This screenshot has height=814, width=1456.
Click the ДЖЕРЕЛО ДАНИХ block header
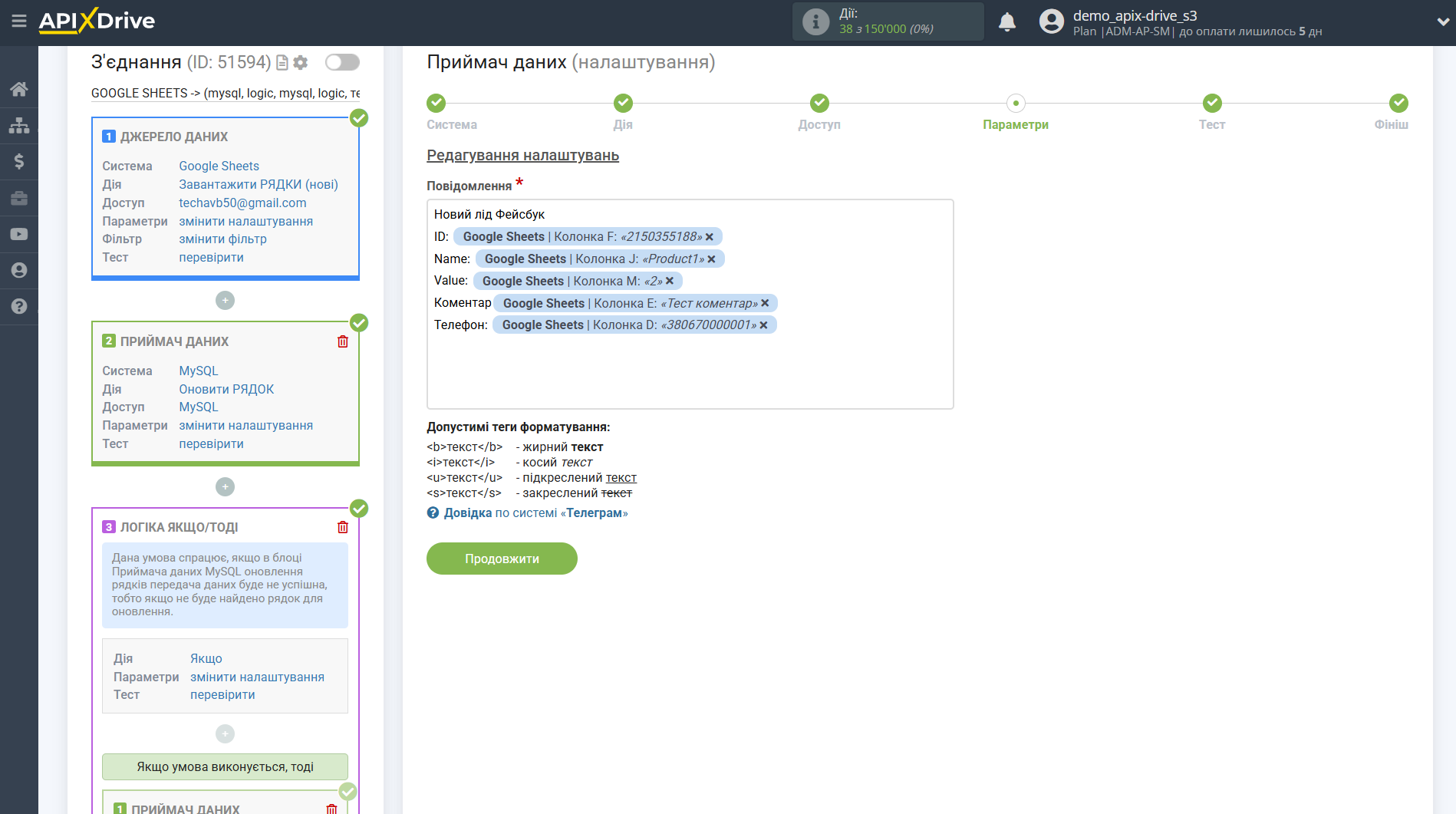(174, 137)
